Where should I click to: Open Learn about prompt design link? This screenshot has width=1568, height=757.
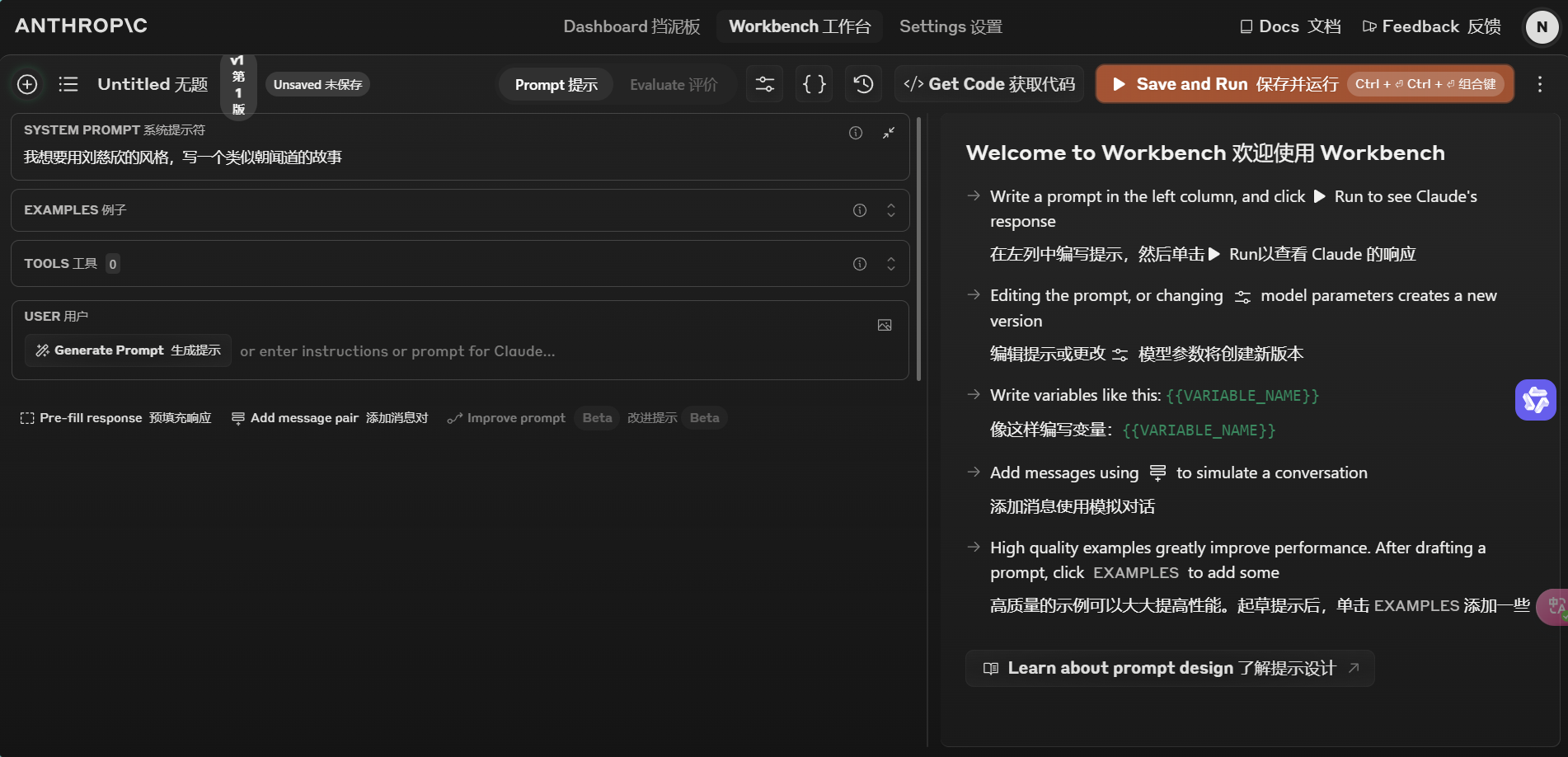(x=1170, y=668)
